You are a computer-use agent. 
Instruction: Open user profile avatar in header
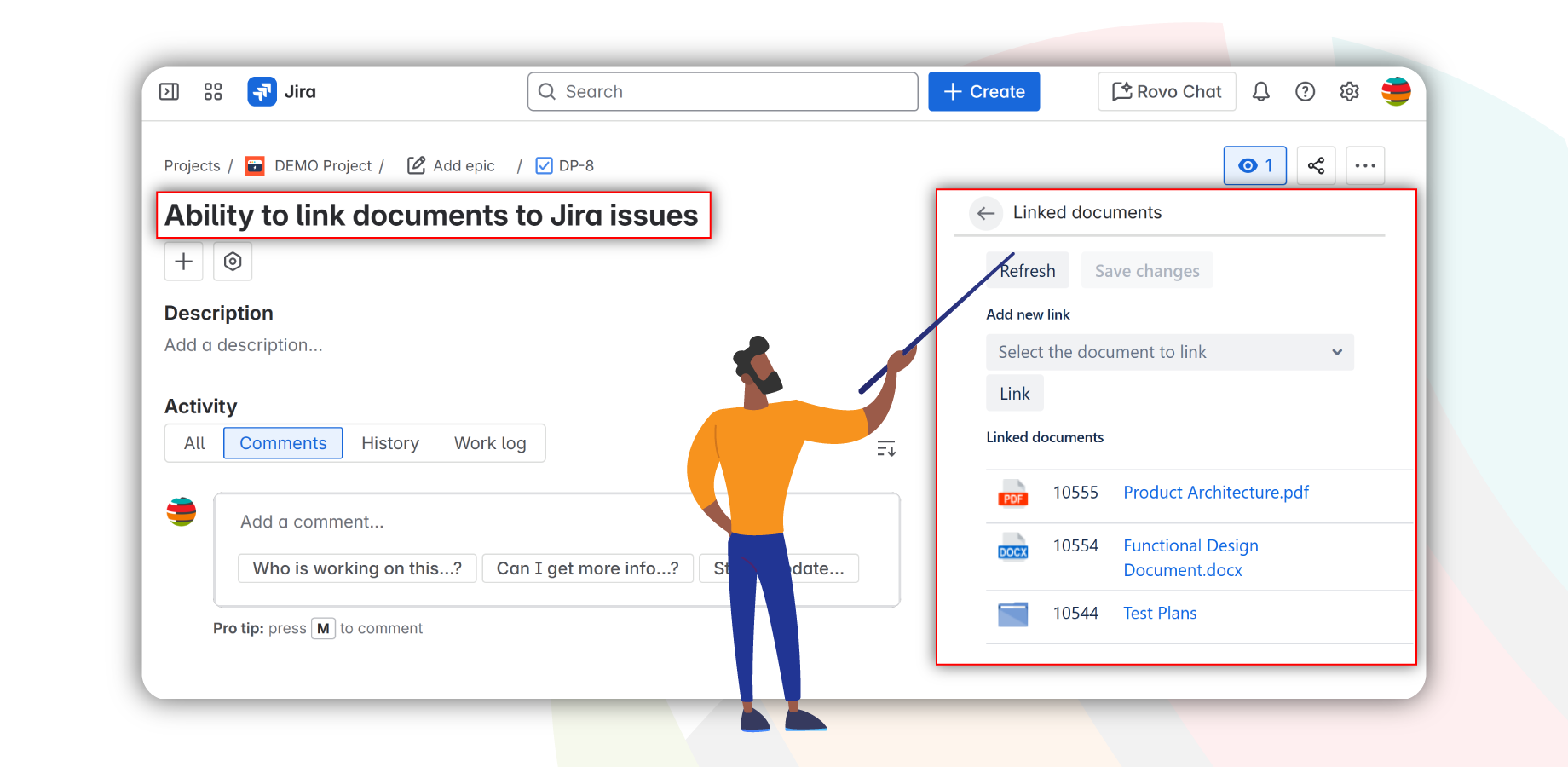[x=1396, y=91]
